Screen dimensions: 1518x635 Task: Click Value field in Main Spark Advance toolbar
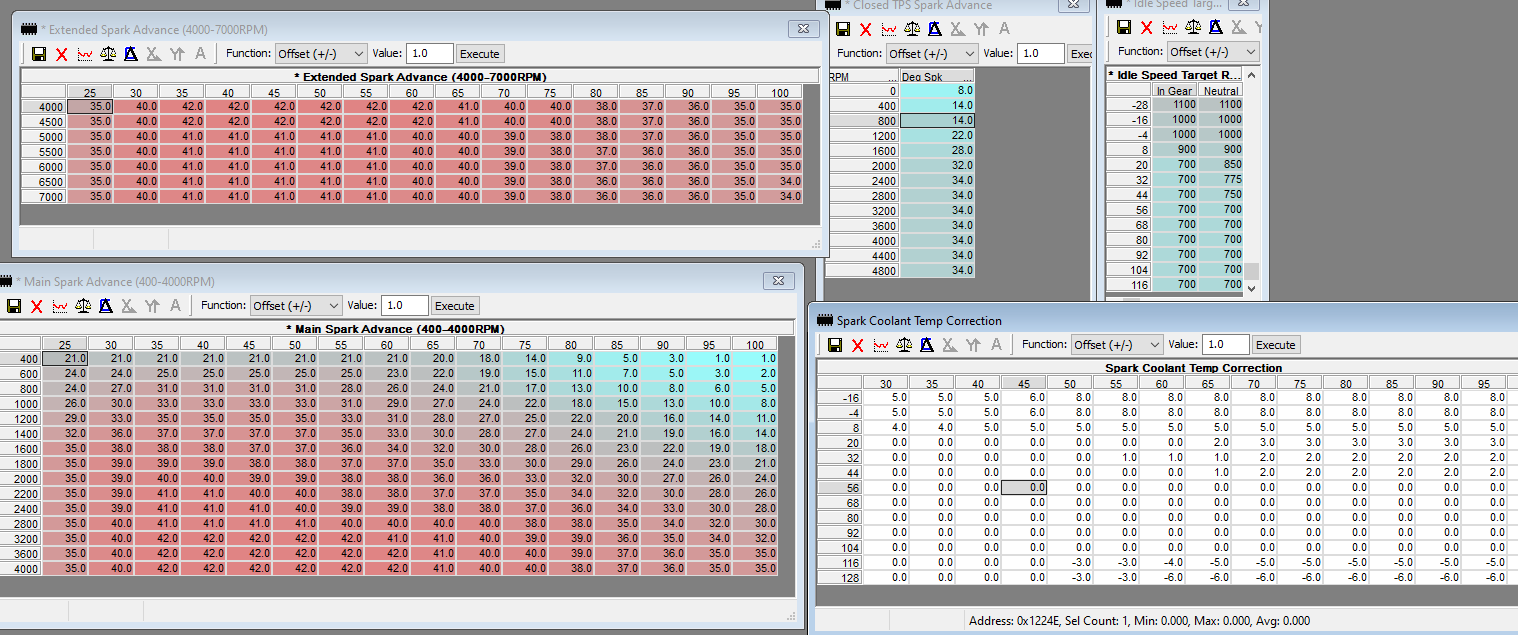[x=404, y=306]
